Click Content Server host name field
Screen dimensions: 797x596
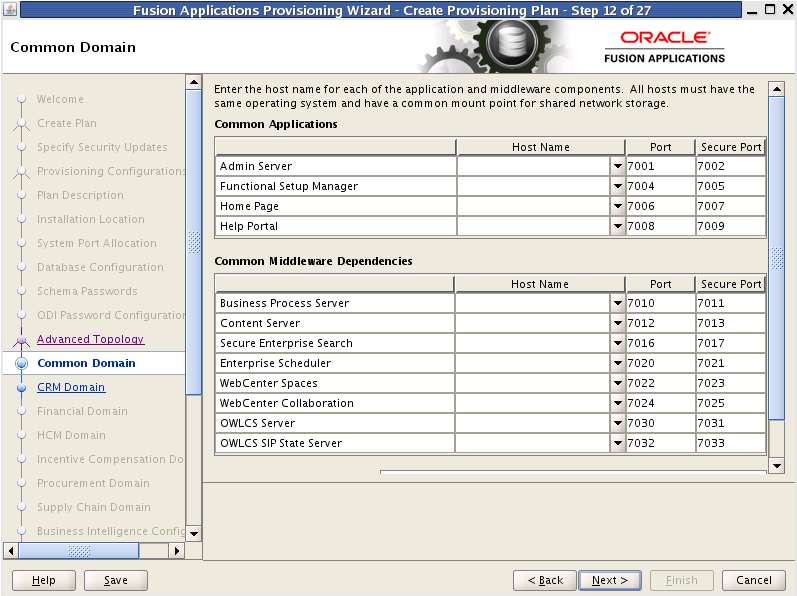click(533, 323)
